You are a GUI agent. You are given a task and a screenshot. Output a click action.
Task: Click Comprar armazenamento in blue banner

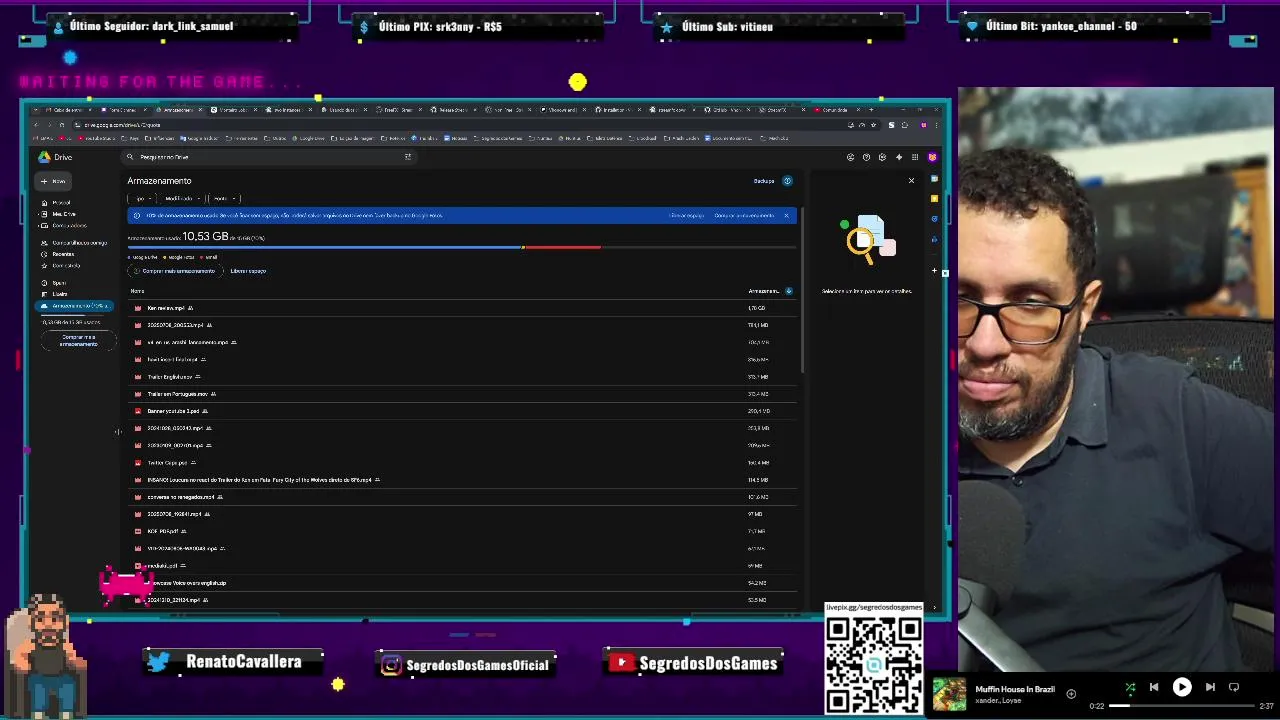pos(744,215)
